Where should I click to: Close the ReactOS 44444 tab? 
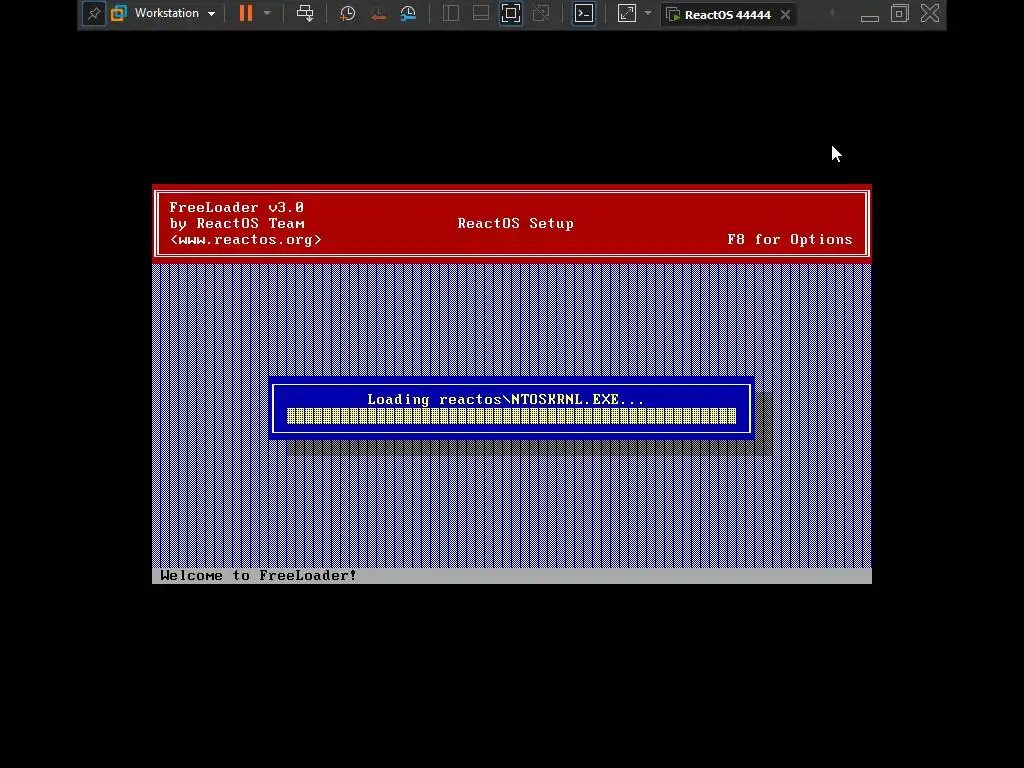786,14
